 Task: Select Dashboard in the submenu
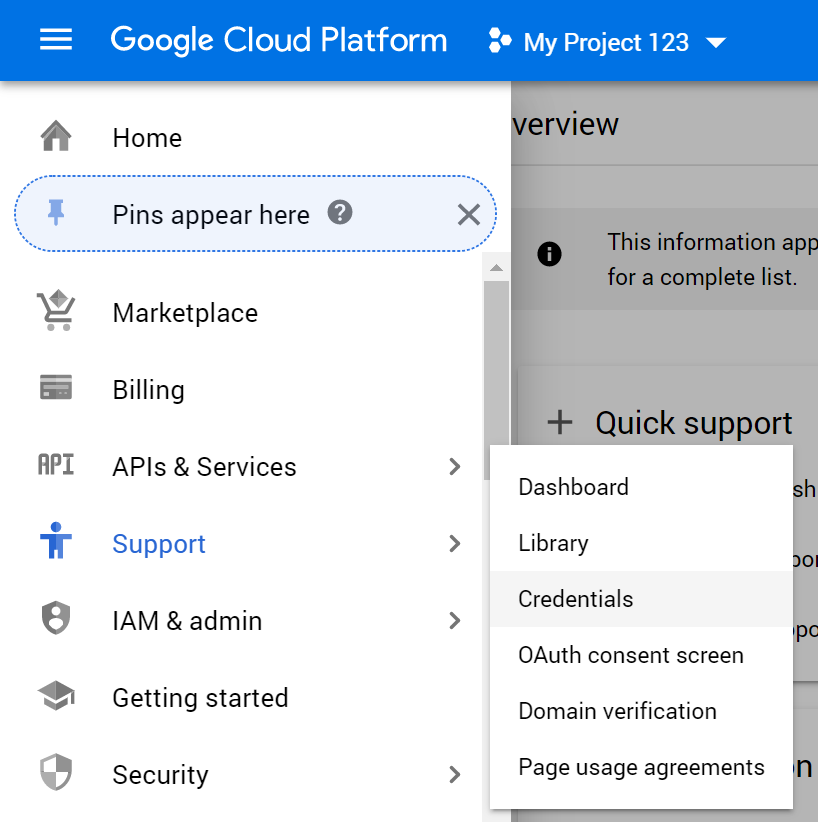(x=641, y=487)
